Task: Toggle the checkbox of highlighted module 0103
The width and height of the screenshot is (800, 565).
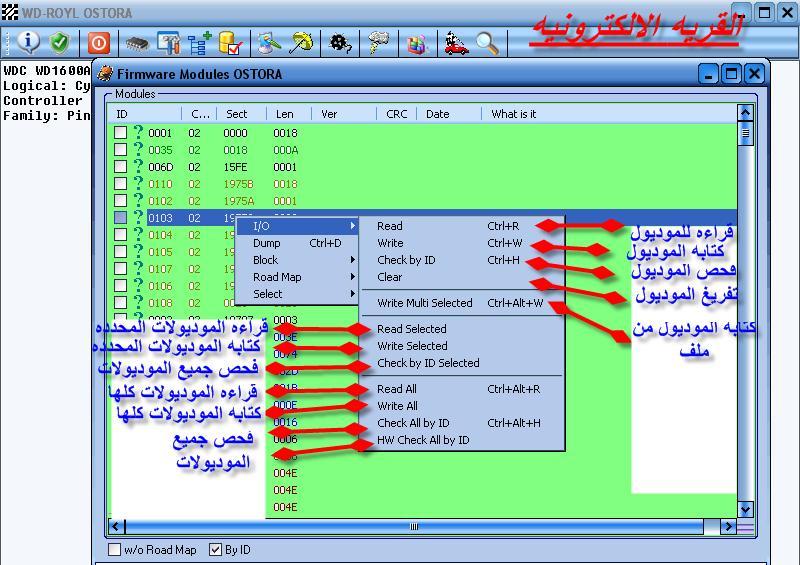Action: pyautogui.click(x=120, y=217)
